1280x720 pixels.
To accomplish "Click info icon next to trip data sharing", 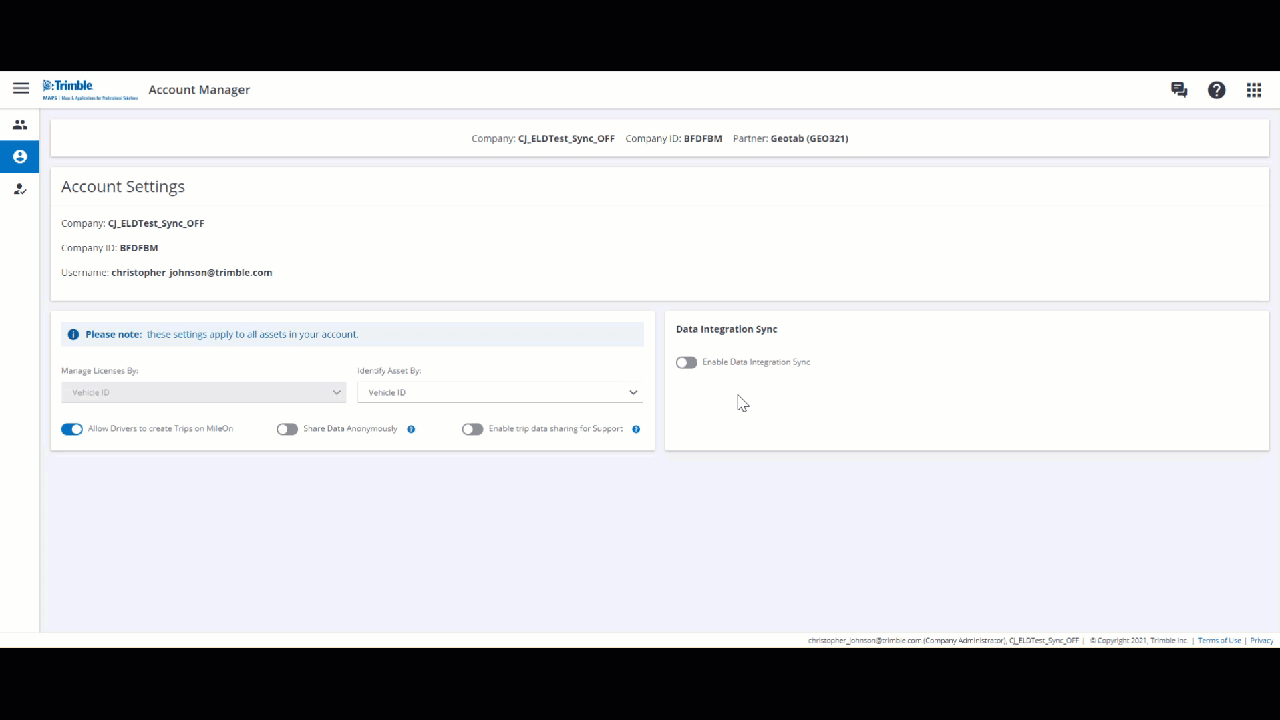I will (x=636, y=429).
